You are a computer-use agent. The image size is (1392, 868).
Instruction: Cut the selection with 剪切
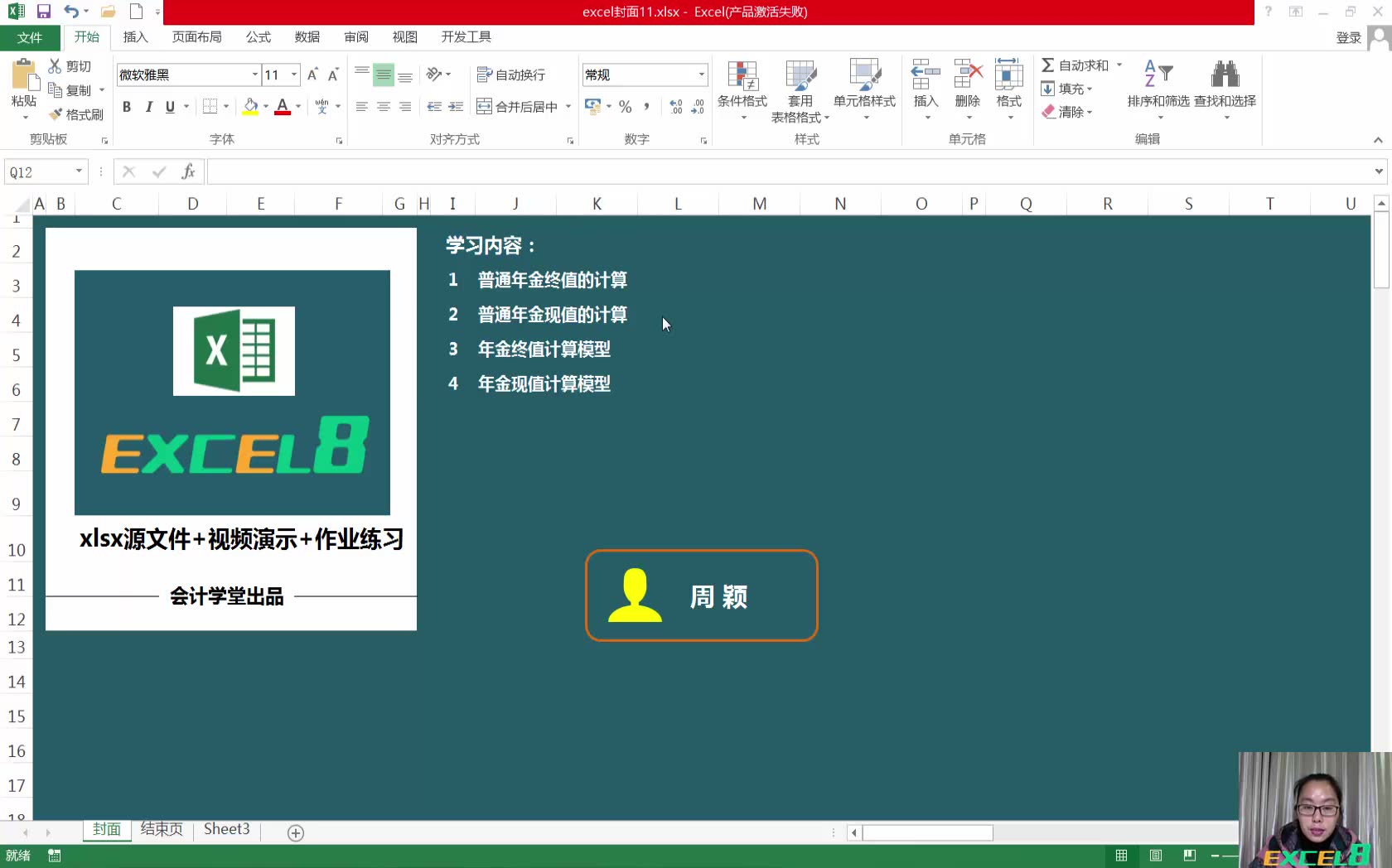(x=70, y=66)
